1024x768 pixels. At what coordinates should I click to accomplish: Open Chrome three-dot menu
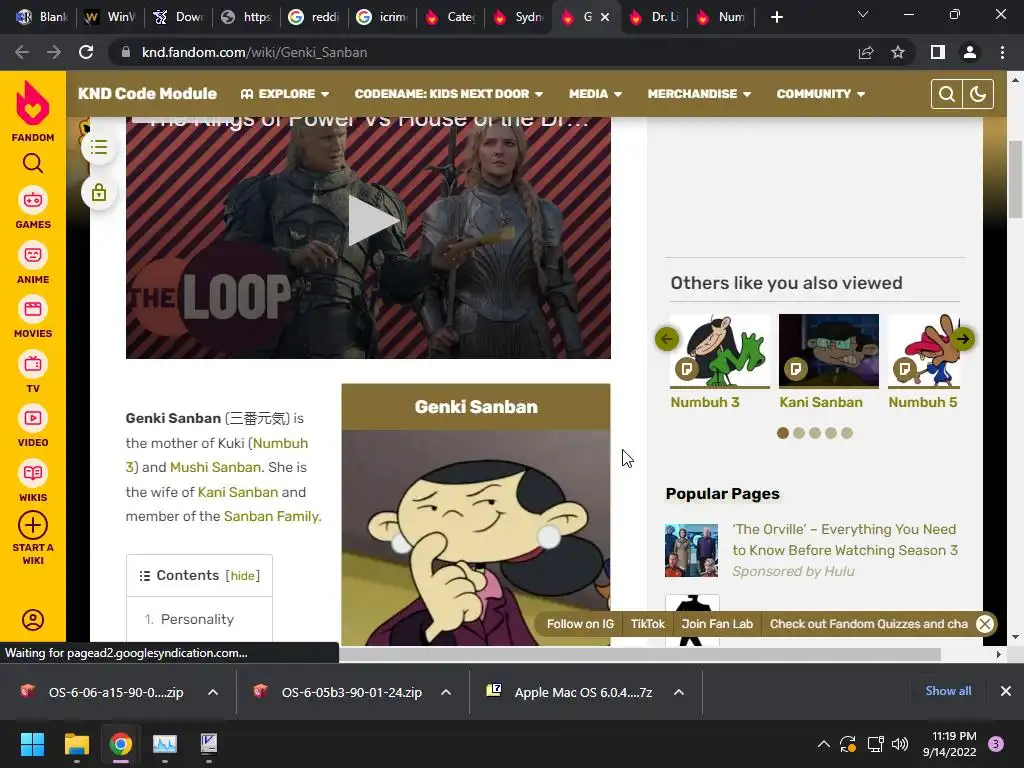tap(1002, 52)
